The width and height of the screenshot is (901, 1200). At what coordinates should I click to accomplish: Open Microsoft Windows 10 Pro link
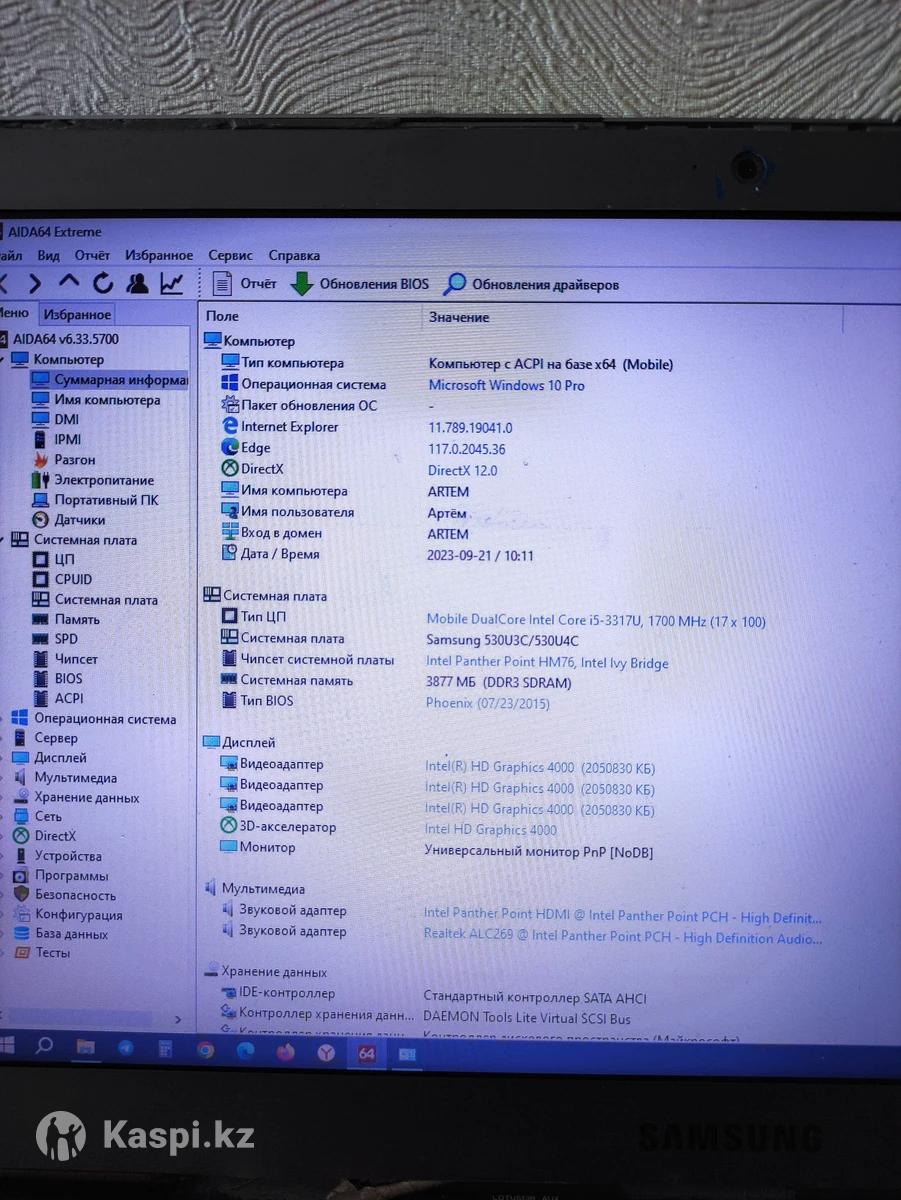coord(507,385)
